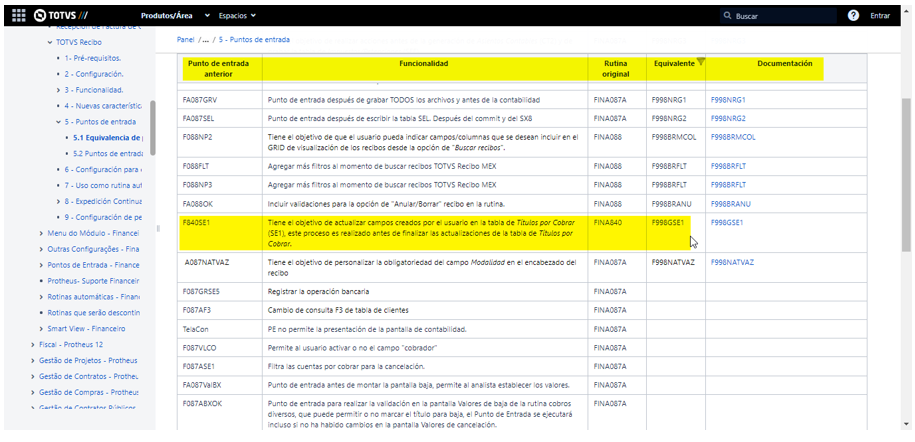Open 8 - Expedición Continua sidebar page
Viewport: 915px width, 442px height.
(x=103, y=201)
